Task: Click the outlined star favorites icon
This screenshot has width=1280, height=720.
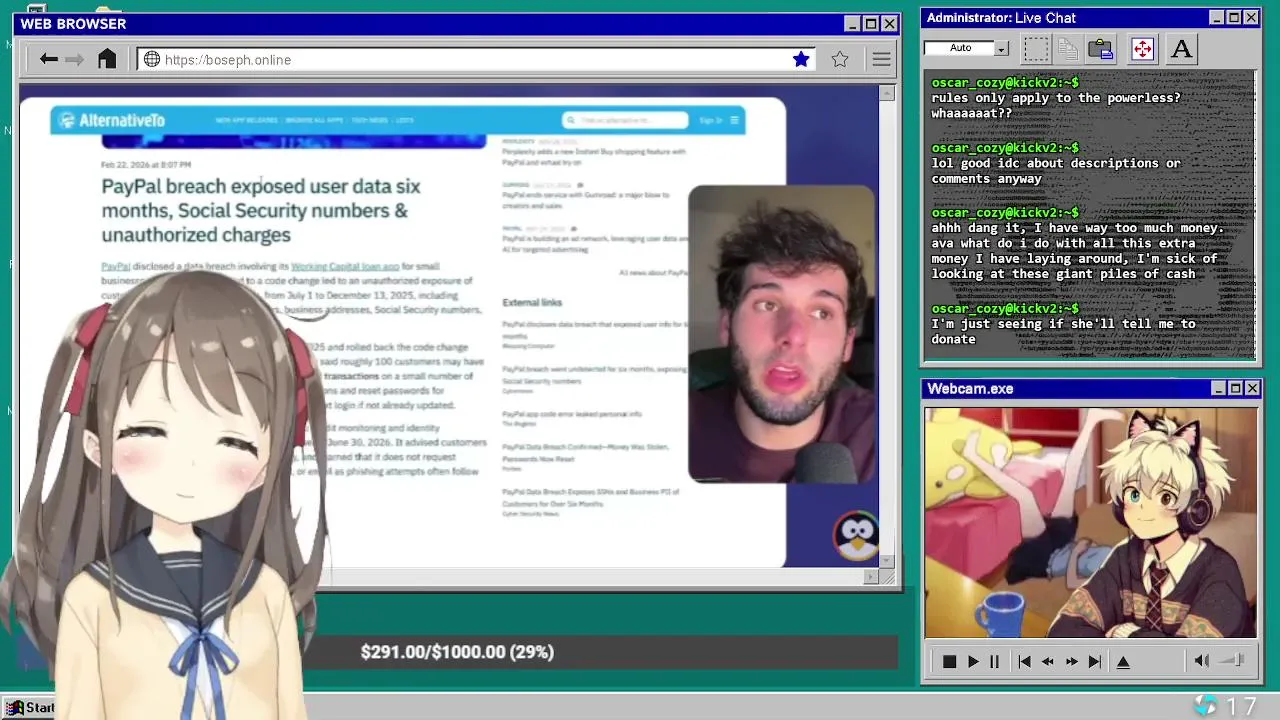Action: [x=840, y=59]
